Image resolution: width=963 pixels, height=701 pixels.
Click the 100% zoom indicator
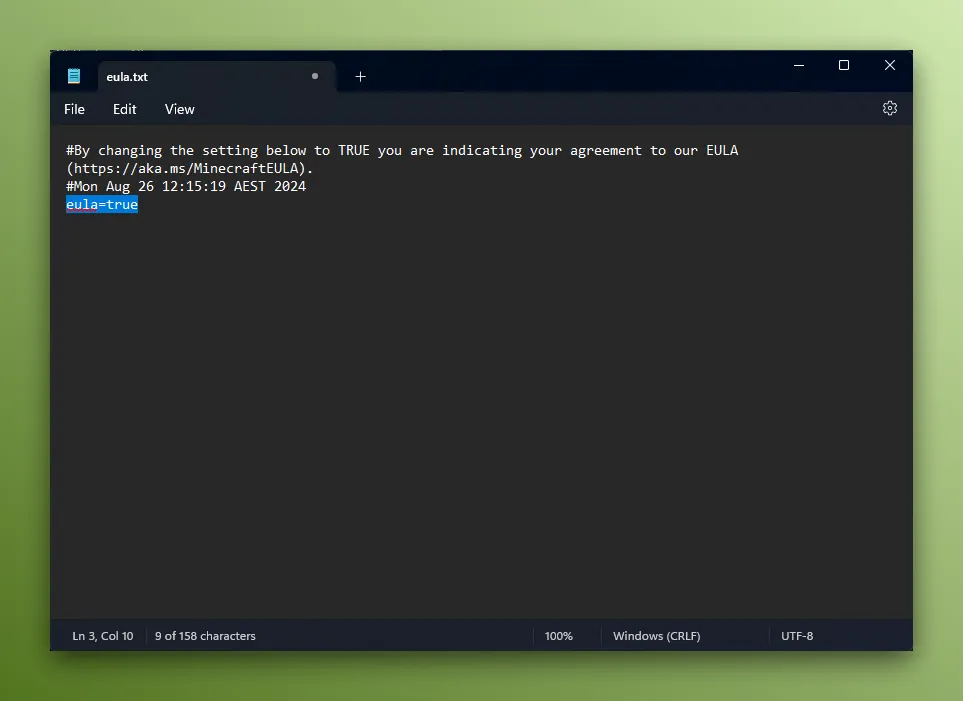558,635
